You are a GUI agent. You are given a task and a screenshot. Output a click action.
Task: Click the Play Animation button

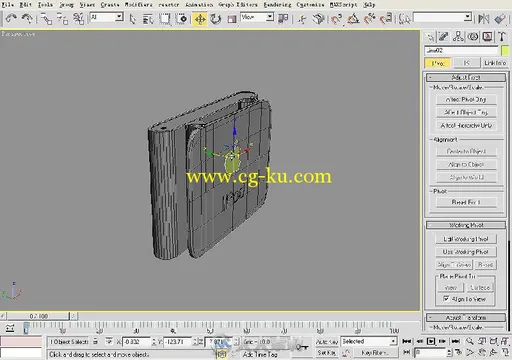(x=431, y=341)
